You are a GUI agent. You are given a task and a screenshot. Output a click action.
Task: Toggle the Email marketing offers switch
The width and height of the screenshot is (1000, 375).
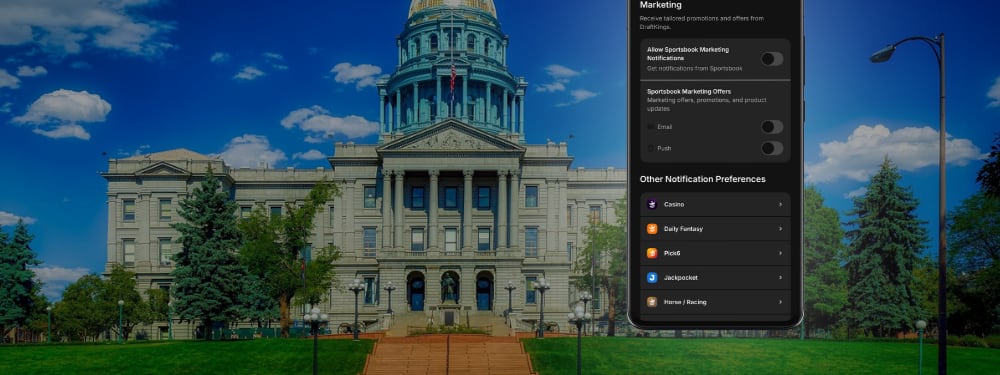coord(772,127)
